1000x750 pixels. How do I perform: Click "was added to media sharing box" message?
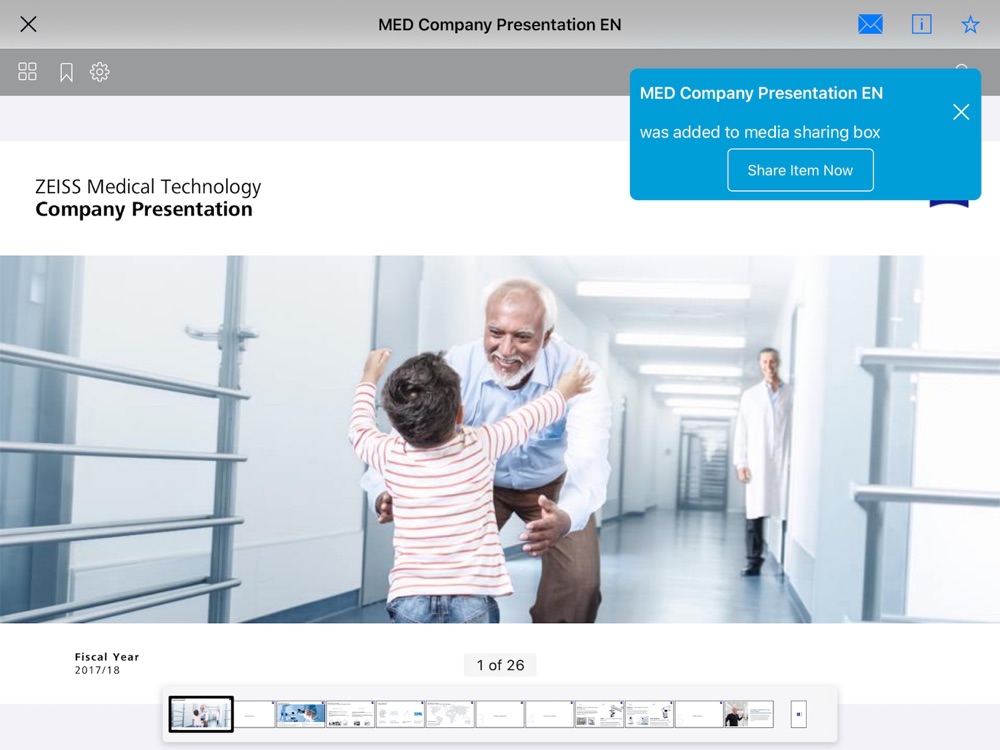[x=760, y=132]
